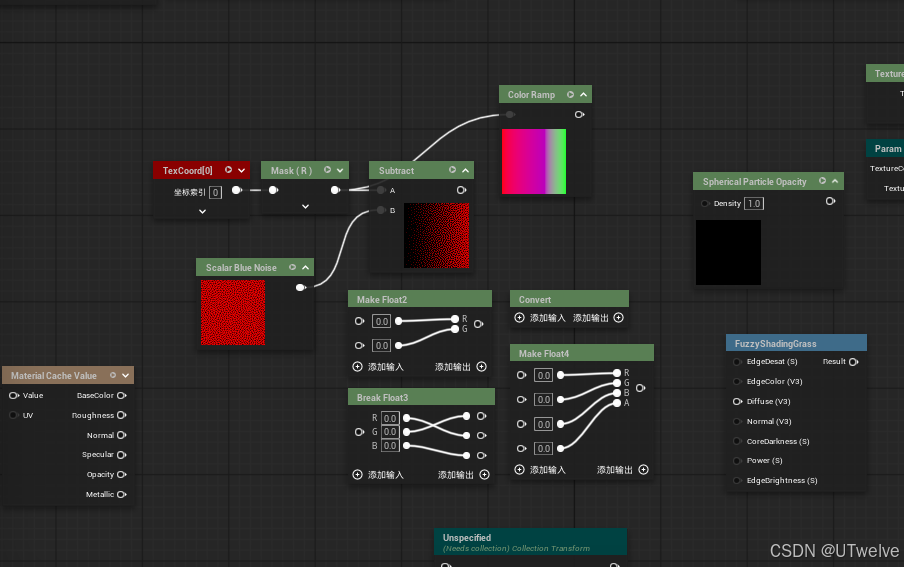Select the Make Float4 node header
The height and width of the screenshot is (567, 904).
coord(582,353)
